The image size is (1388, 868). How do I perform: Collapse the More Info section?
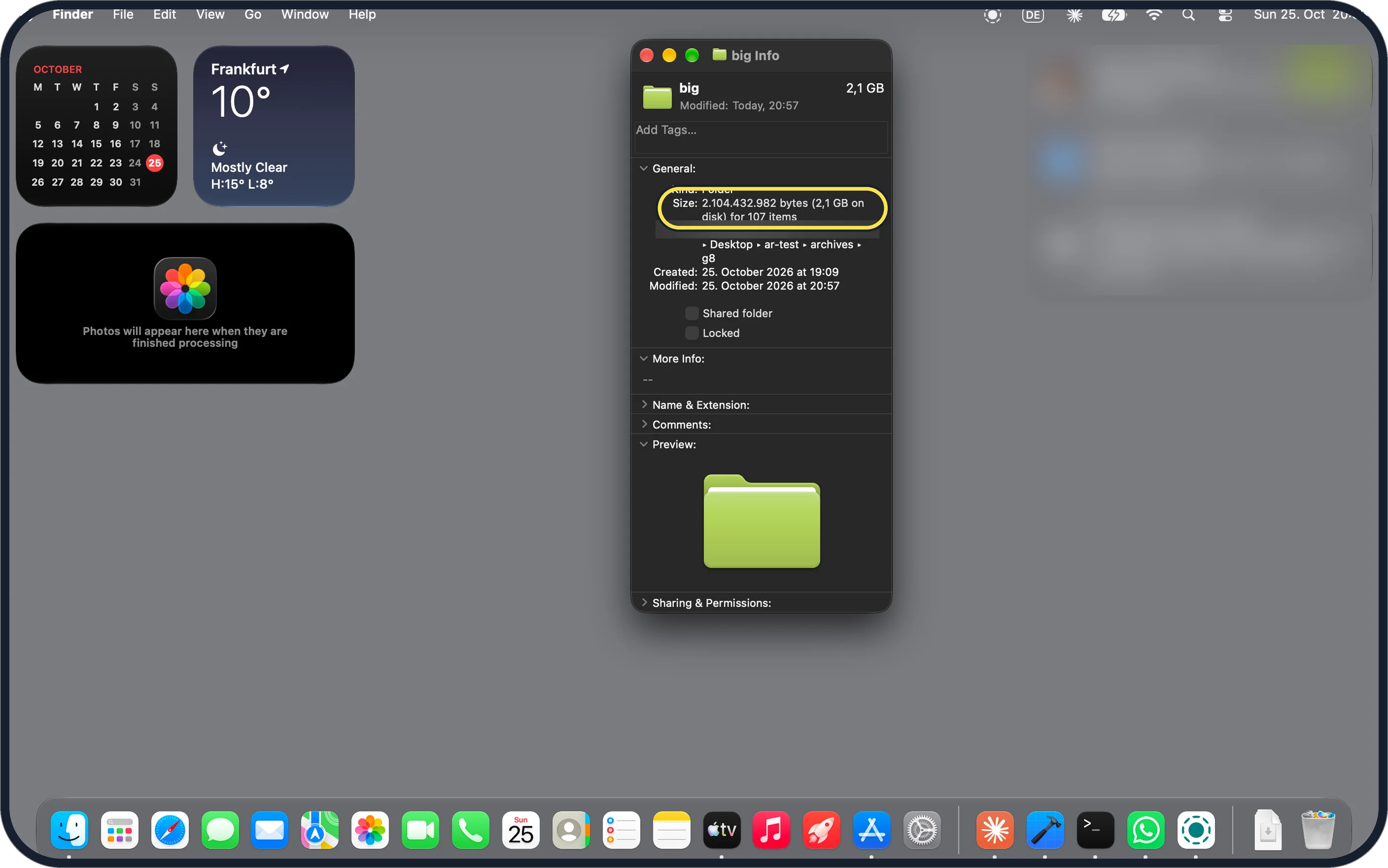(644, 358)
